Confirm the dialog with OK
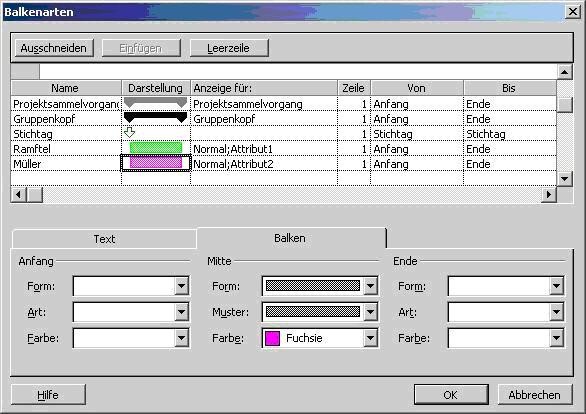The width and height of the screenshot is (586, 414). (x=451, y=395)
